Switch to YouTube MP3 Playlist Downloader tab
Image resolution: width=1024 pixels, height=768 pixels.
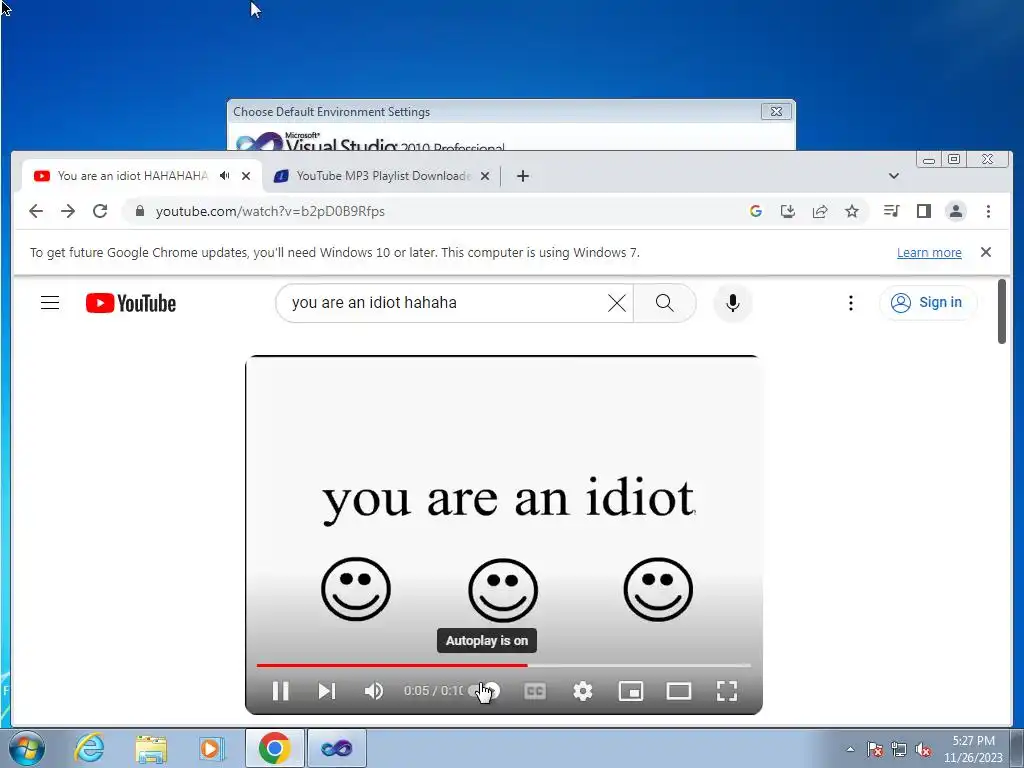click(383, 176)
